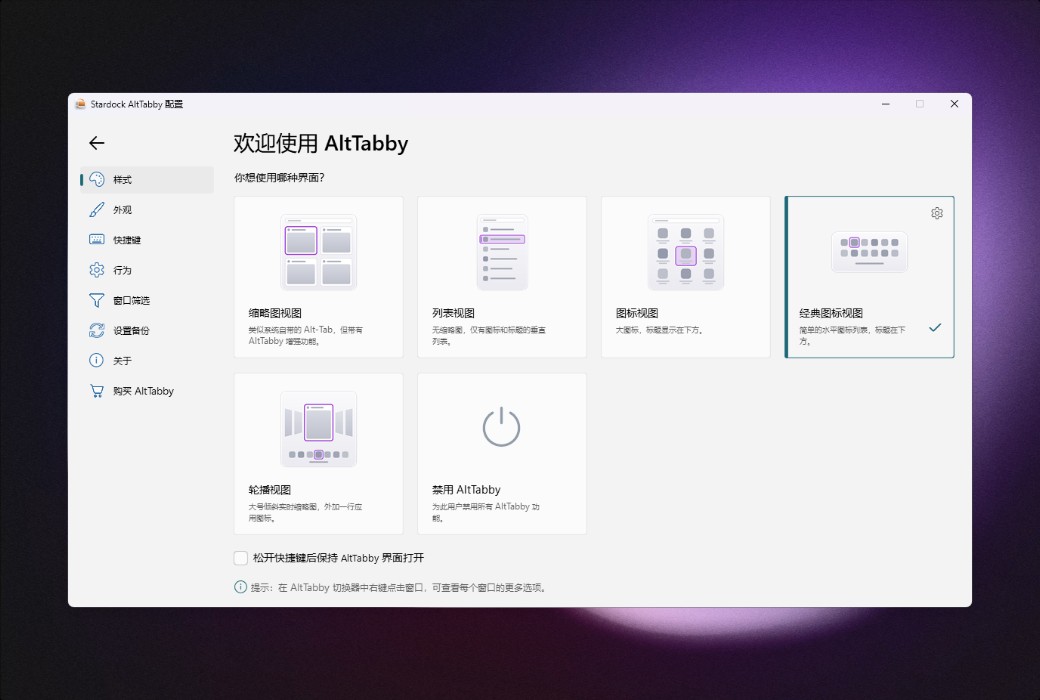Open the 窗口筛选 section
This screenshot has width=1040, height=700.
147,301
